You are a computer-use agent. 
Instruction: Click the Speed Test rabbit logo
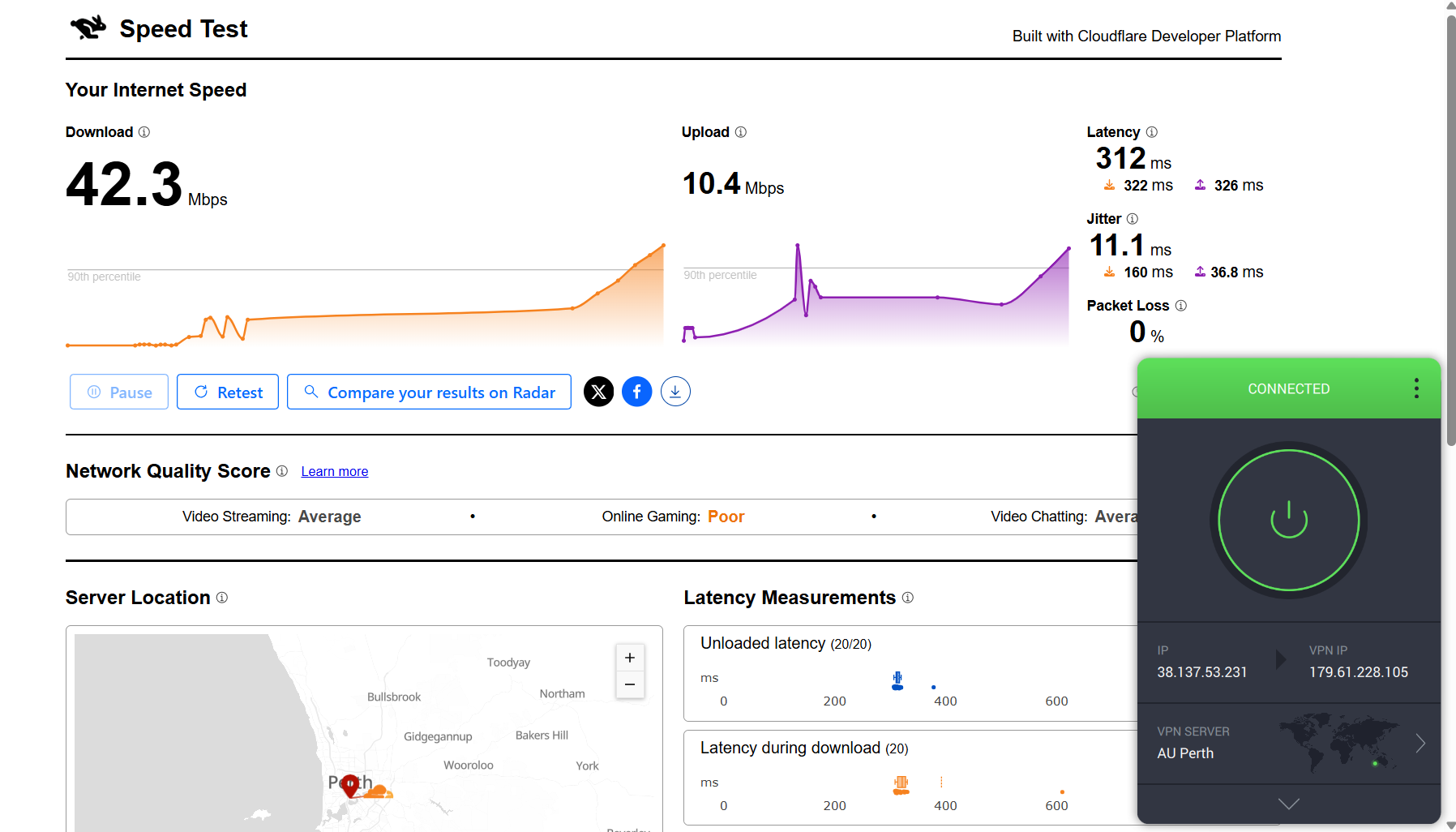coord(88,28)
